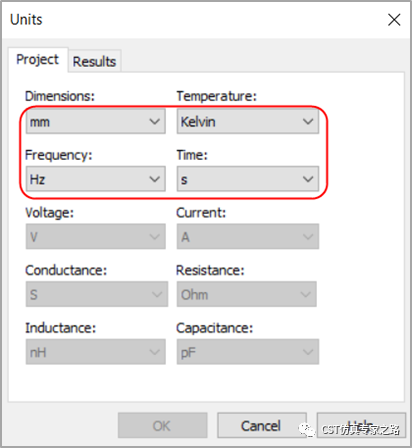Screen dimensions: 412x448
Task: Open the Frequency Hz dropdown
Action: tap(96, 179)
